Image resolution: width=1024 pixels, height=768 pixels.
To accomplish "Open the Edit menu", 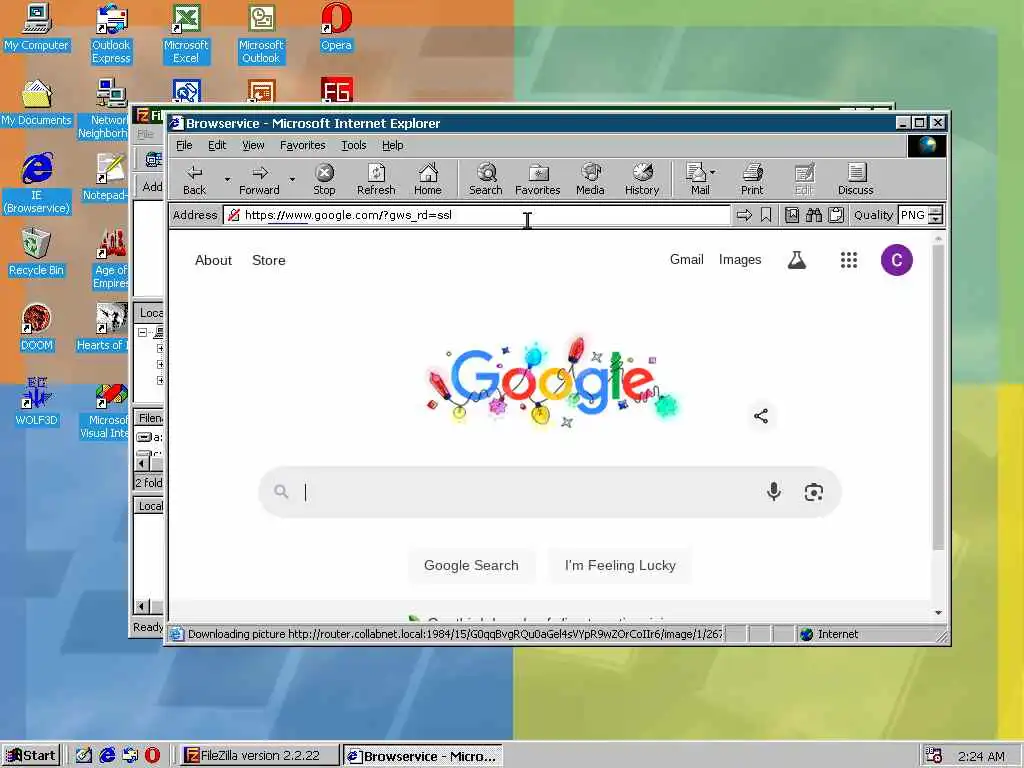I will point(217,145).
